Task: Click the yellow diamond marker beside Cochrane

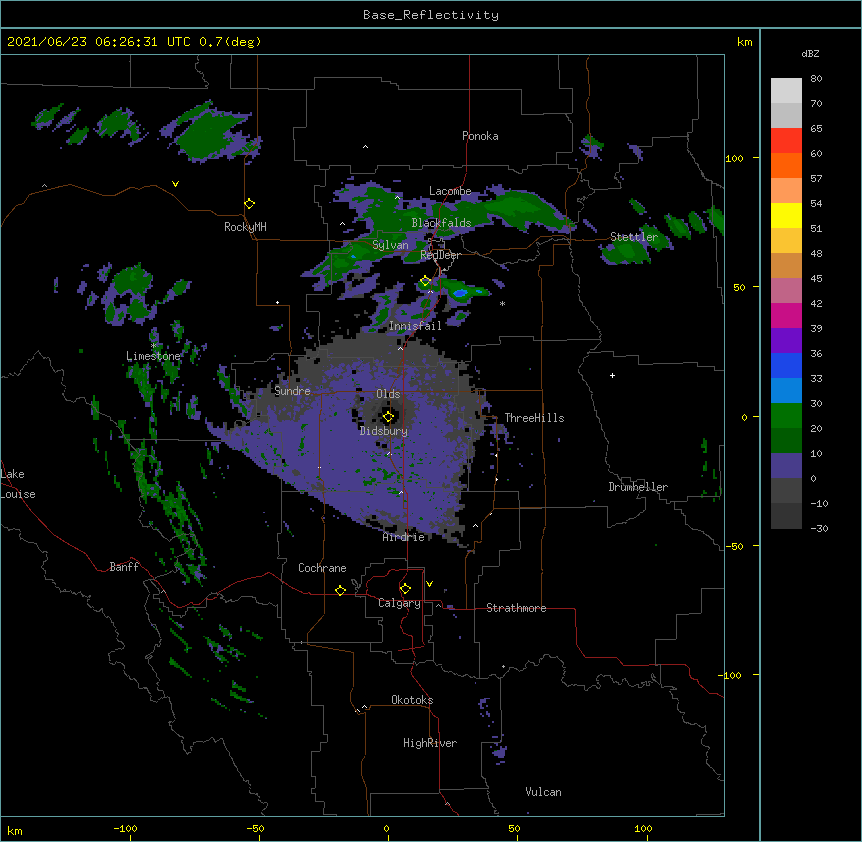Action: (340, 590)
